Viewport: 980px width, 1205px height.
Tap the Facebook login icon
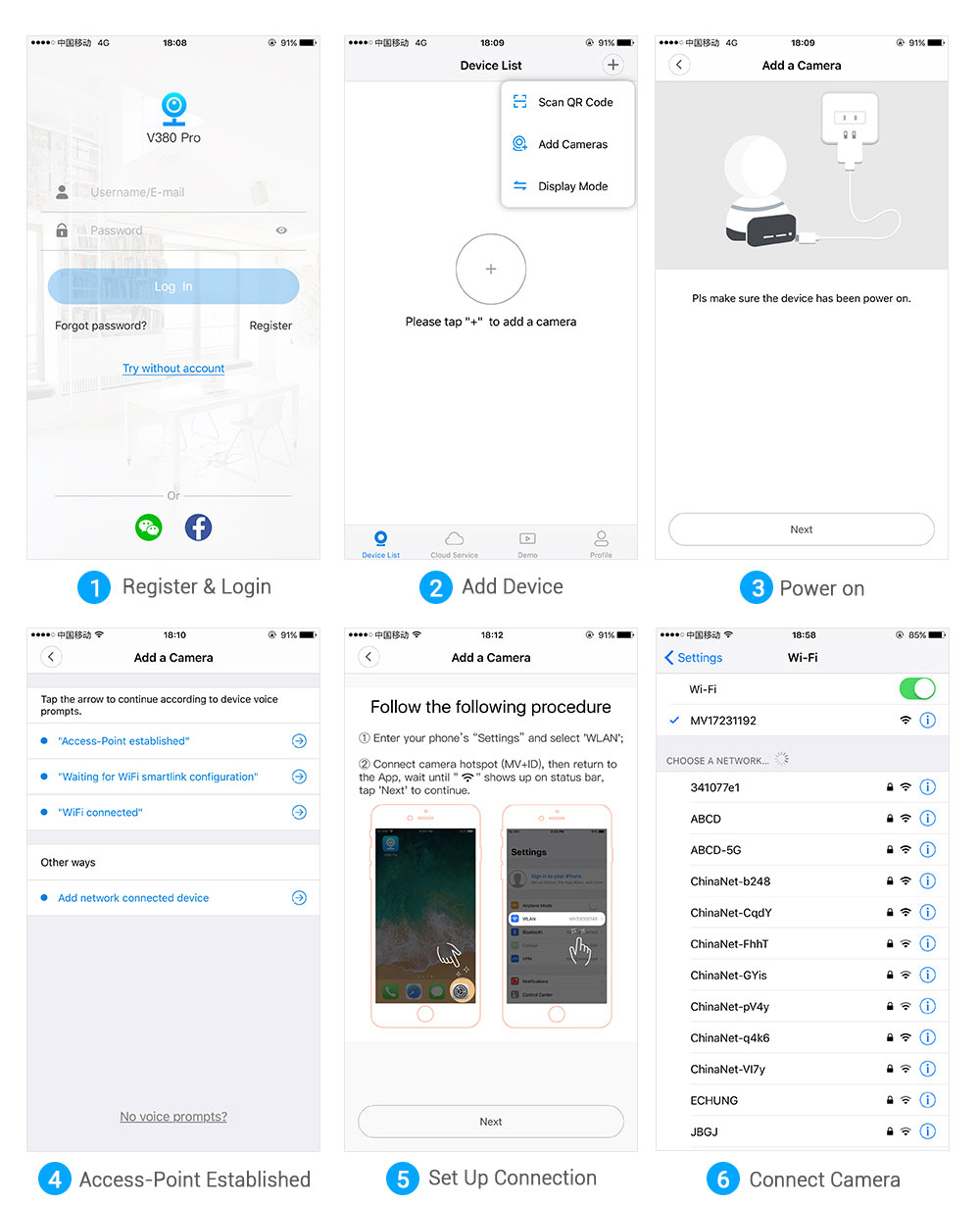pos(199,527)
